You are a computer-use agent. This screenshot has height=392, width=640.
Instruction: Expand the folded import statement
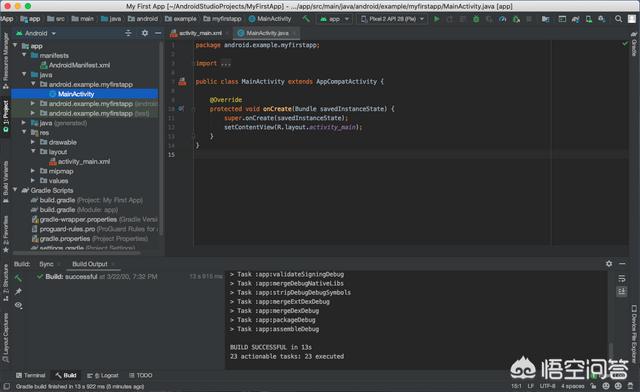click(x=225, y=63)
